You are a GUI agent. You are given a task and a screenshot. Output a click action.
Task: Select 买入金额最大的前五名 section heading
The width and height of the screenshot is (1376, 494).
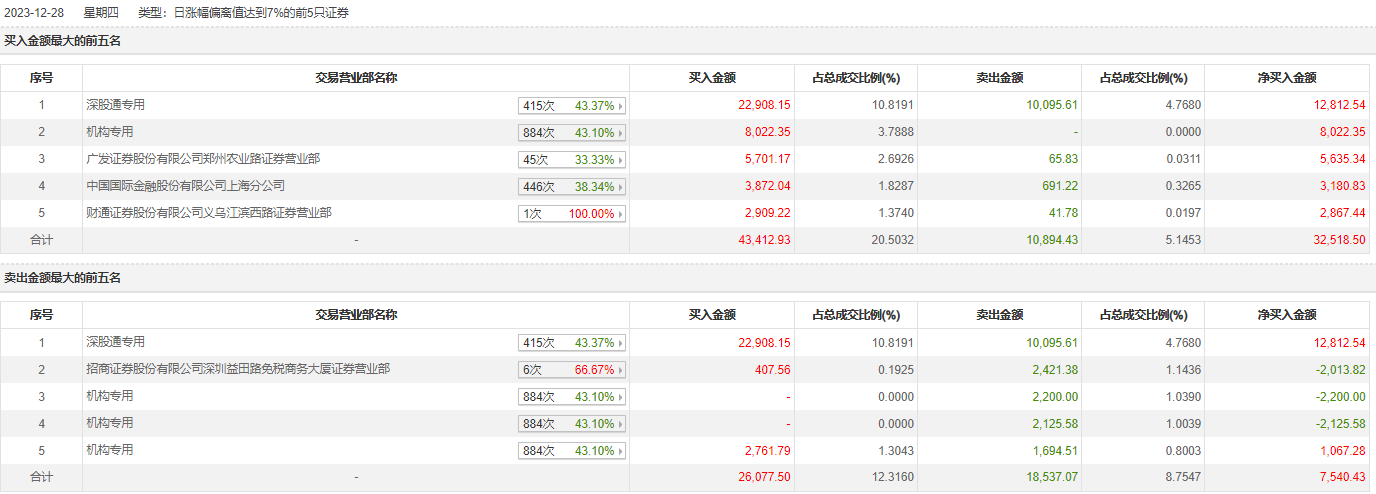click(63, 41)
